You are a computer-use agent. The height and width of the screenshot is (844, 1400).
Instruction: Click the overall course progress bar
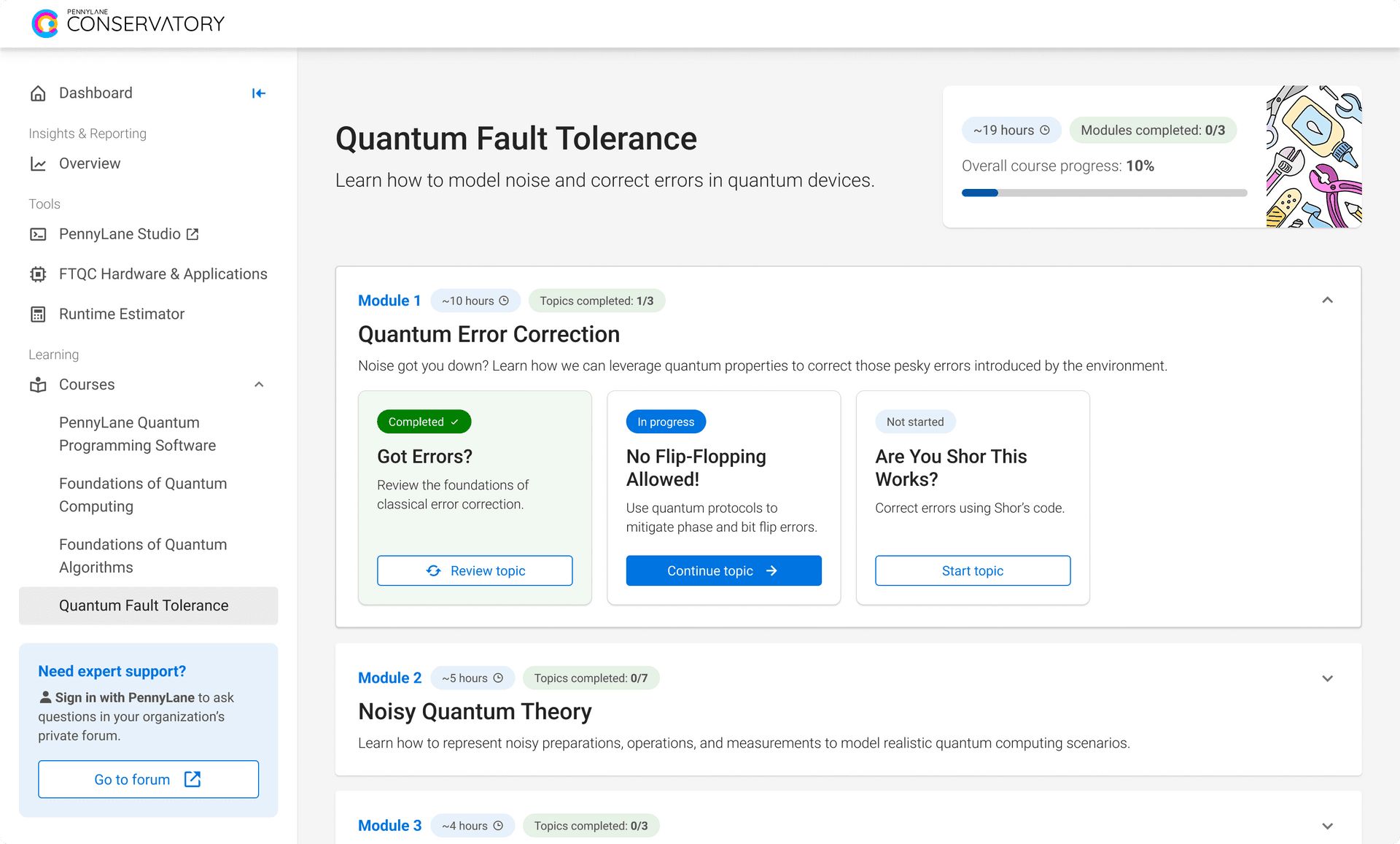(1104, 193)
